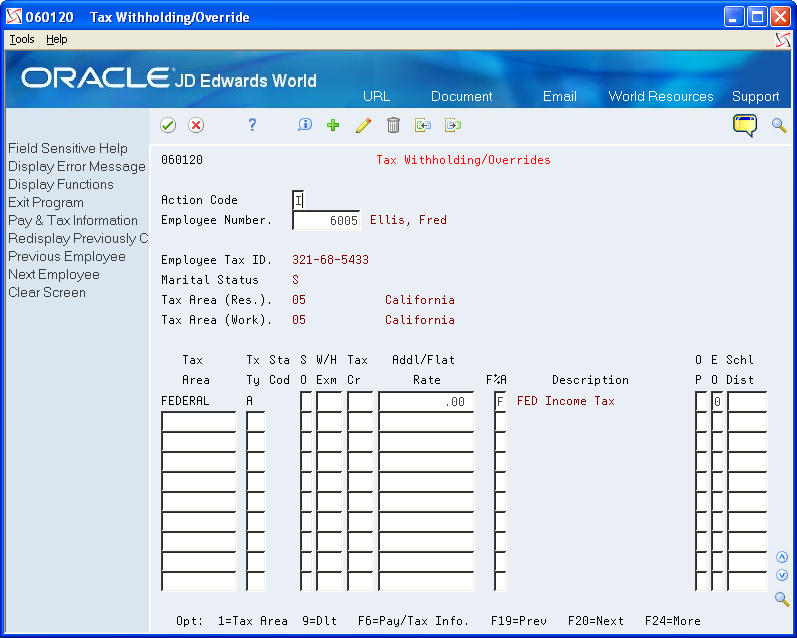
Task: Click the FEDERAL tax area text
Action: (185, 401)
